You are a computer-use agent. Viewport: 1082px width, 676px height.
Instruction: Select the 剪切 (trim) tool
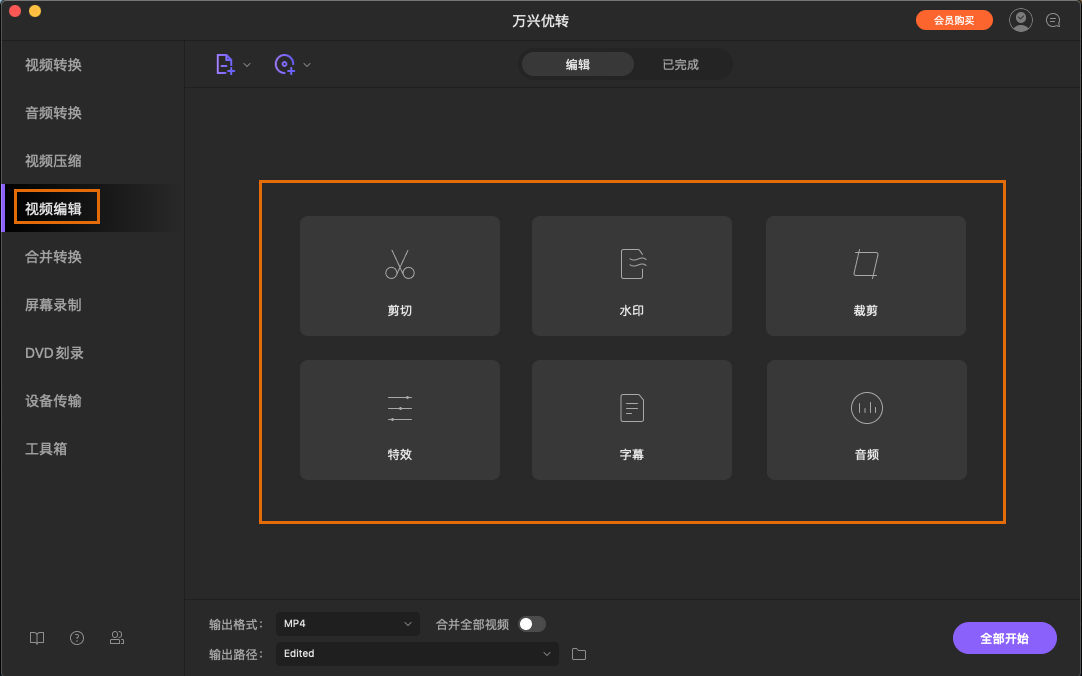(399, 276)
